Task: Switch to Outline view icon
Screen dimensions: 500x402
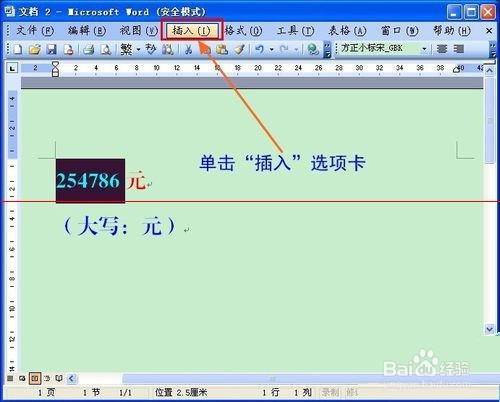Action: pos(47,378)
